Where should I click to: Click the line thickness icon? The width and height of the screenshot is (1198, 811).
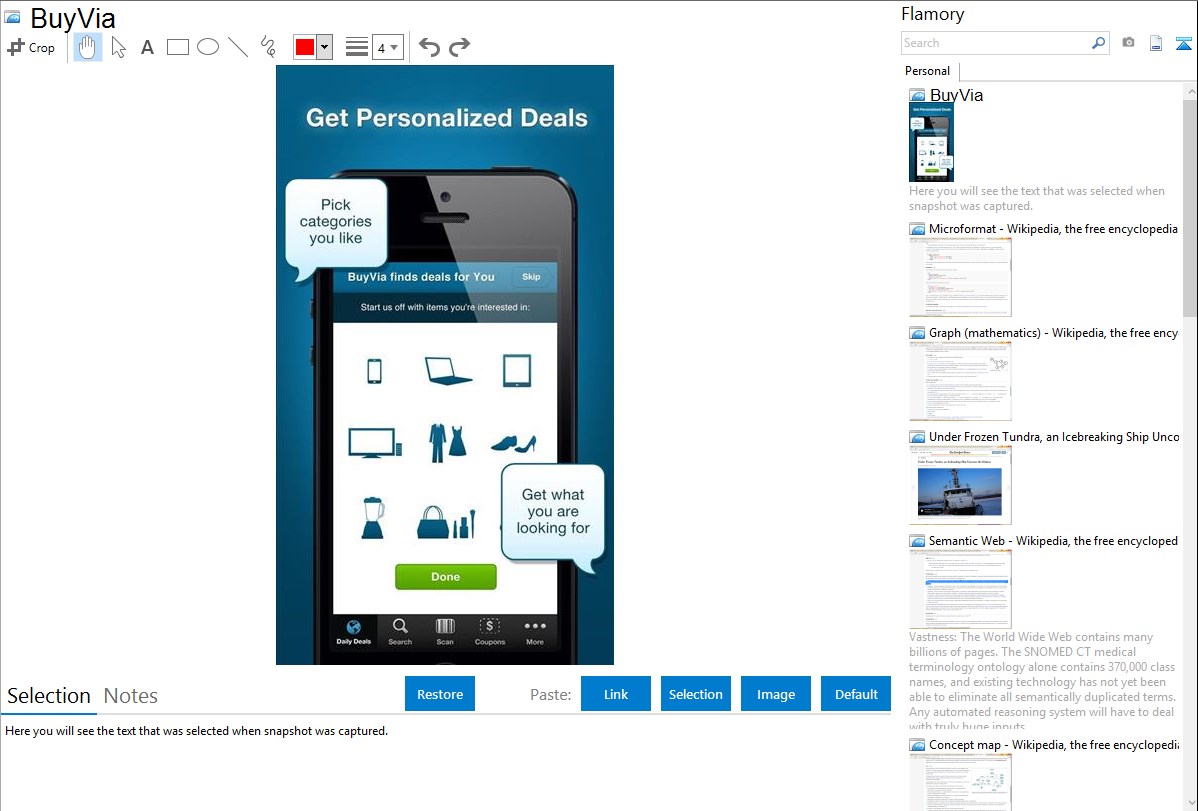click(356, 47)
